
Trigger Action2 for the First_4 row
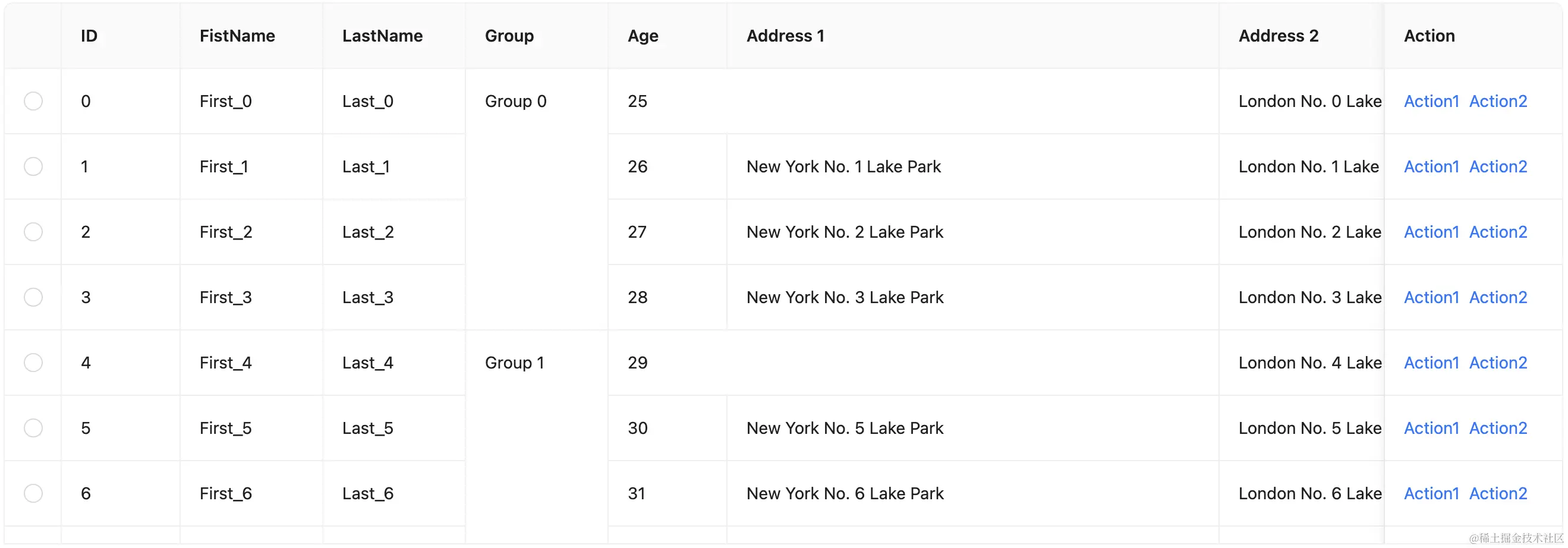pos(1498,363)
